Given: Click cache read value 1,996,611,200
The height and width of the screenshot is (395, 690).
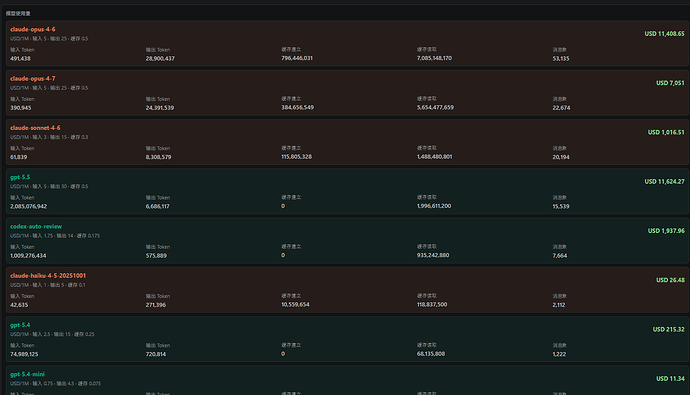Looking at the screenshot, I should 434,206.
